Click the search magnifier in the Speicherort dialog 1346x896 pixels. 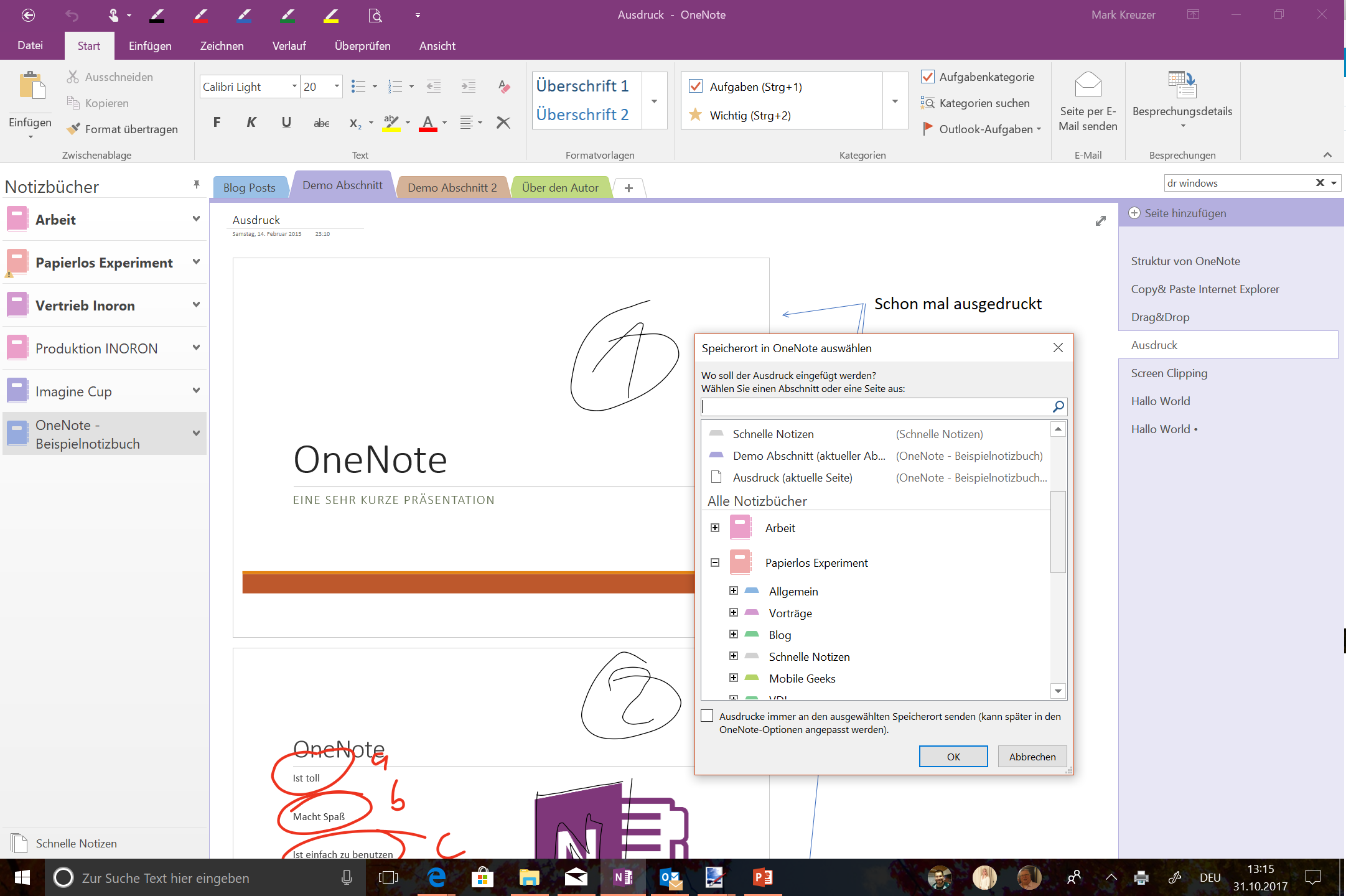1058,407
